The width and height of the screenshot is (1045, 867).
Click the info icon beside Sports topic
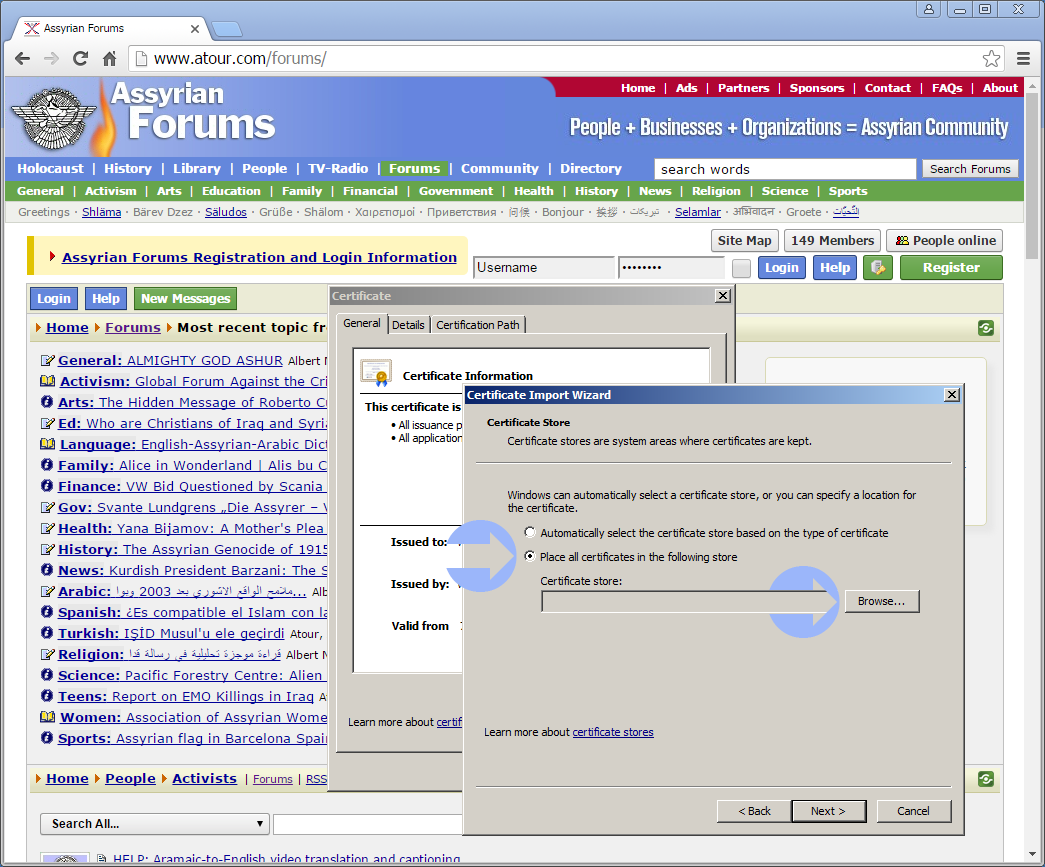(47, 738)
